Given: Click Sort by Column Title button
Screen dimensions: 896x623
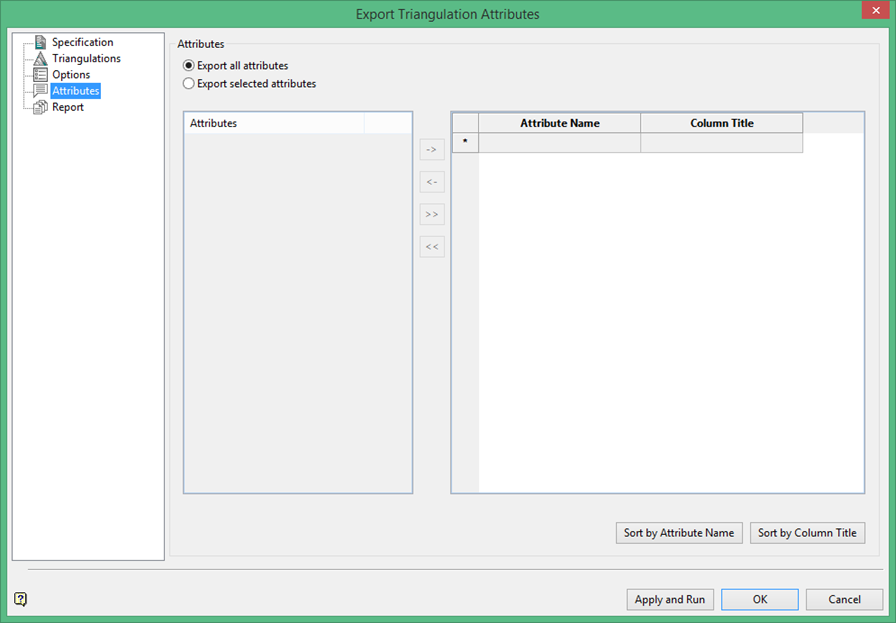Looking at the screenshot, I should (x=807, y=533).
